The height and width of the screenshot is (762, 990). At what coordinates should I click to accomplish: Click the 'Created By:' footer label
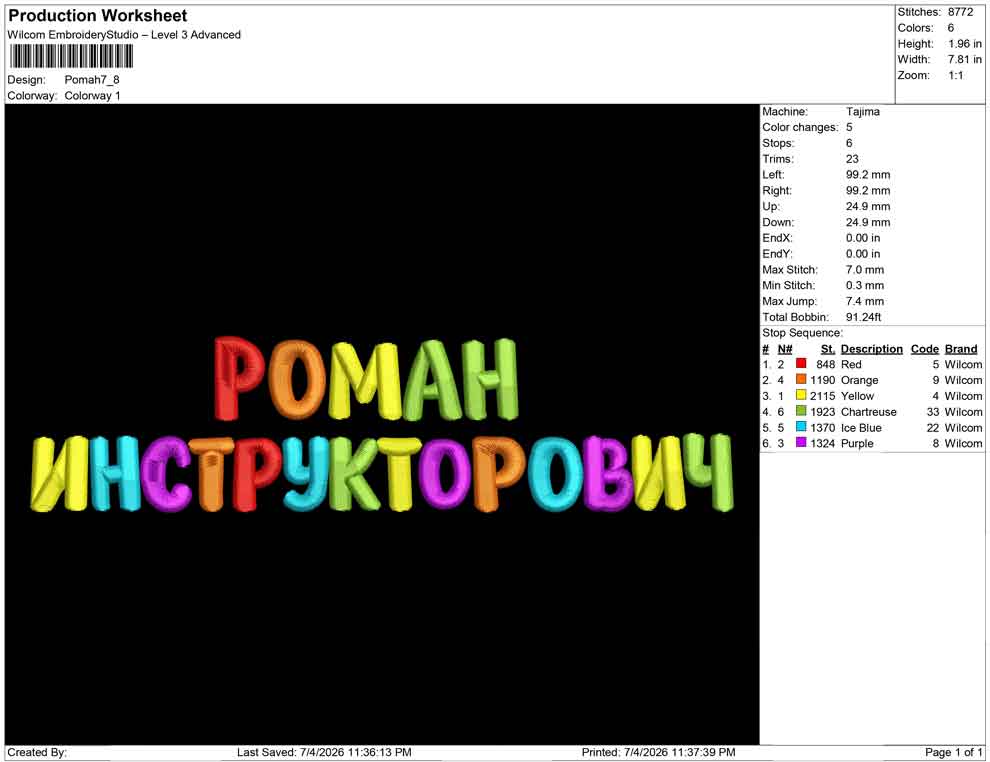37,752
